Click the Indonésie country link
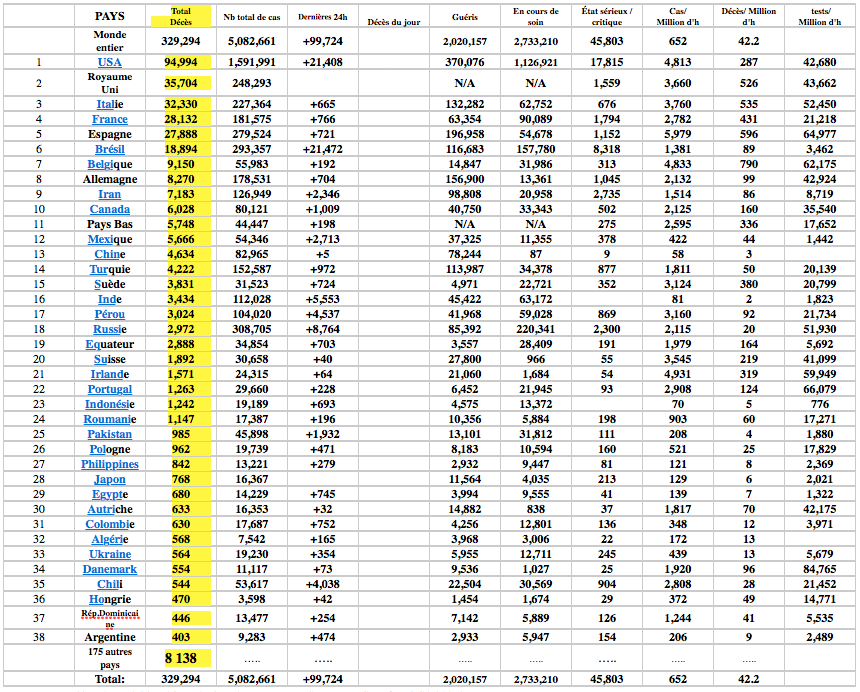 [x=109, y=404]
